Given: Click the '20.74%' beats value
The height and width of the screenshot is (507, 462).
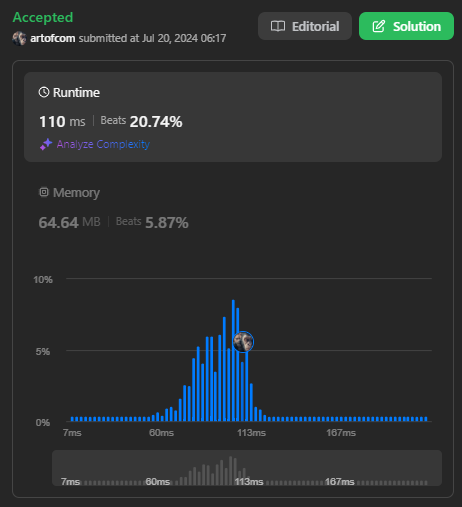Looking at the screenshot, I should pyautogui.click(x=156, y=121).
